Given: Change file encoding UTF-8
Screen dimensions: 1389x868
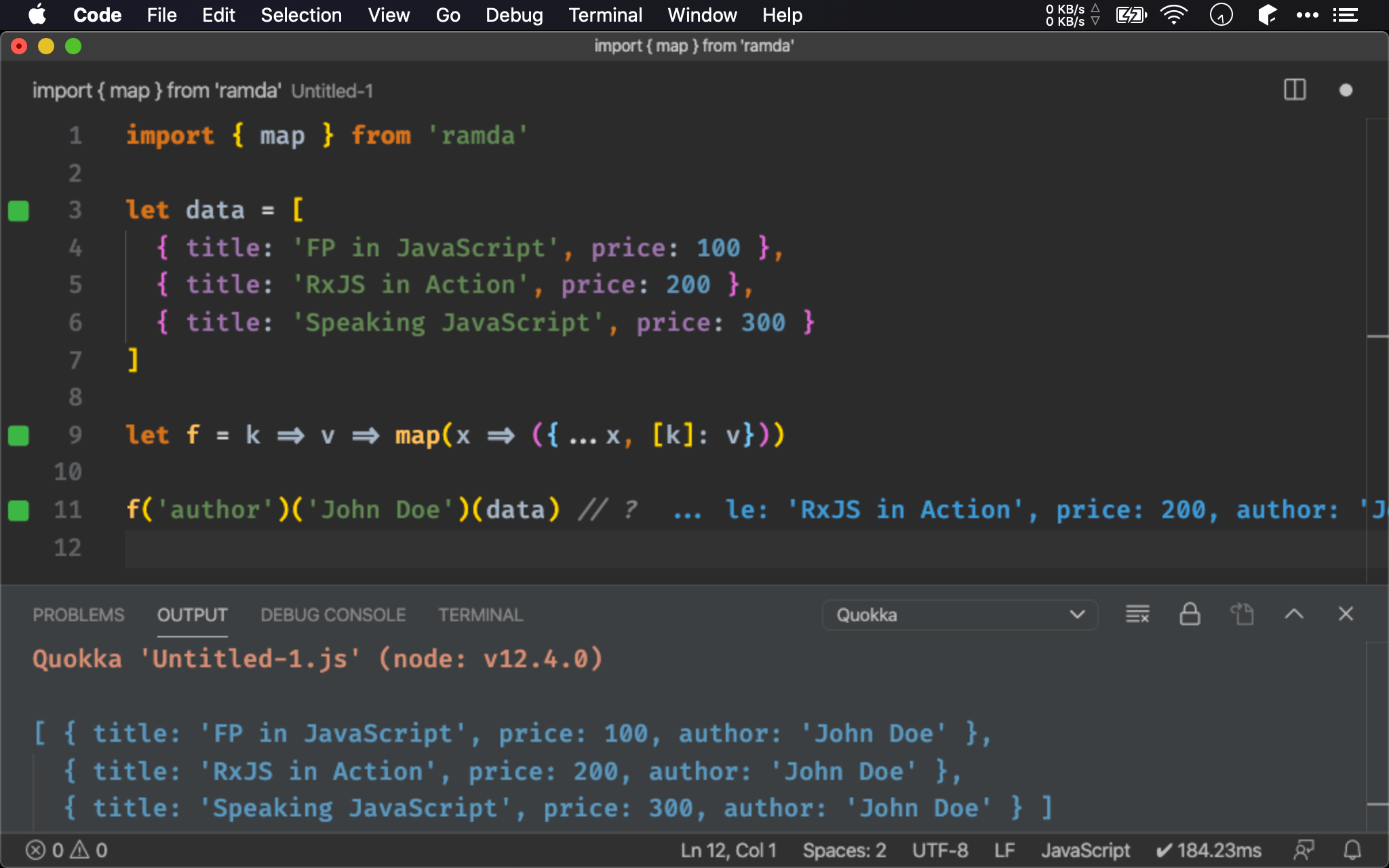Looking at the screenshot, I should click(940, 850).
